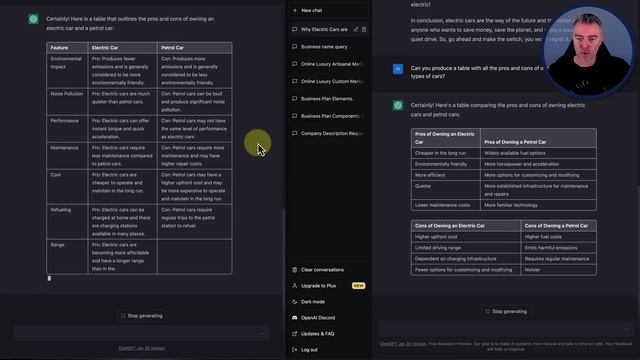Click 'More horsepower and acceleration' cell

[538, 164]
